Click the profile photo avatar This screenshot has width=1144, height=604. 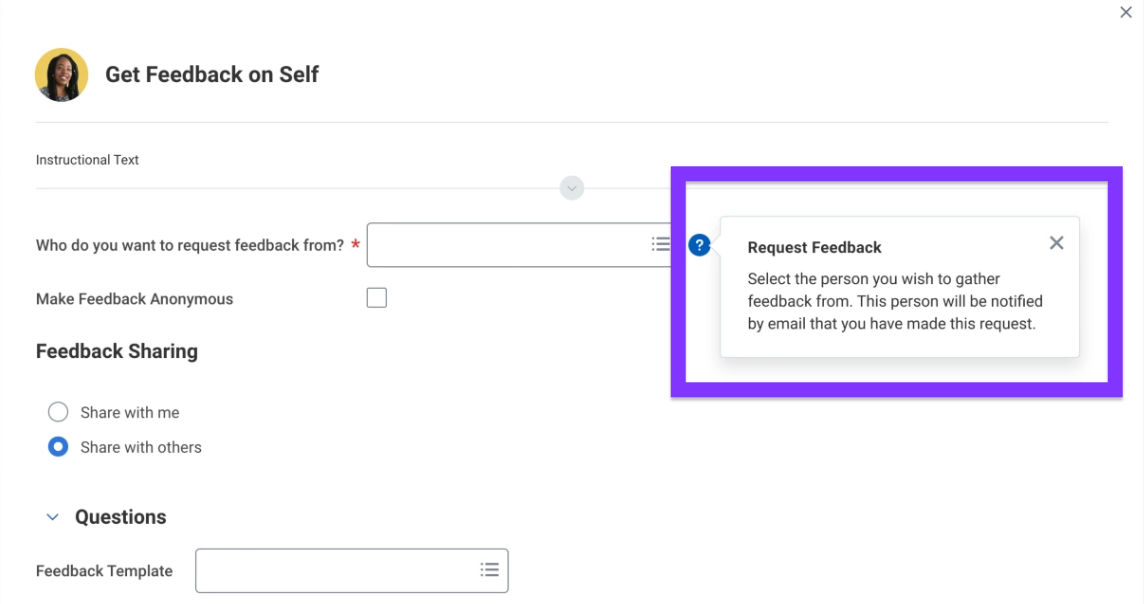(x=62, y=75)
